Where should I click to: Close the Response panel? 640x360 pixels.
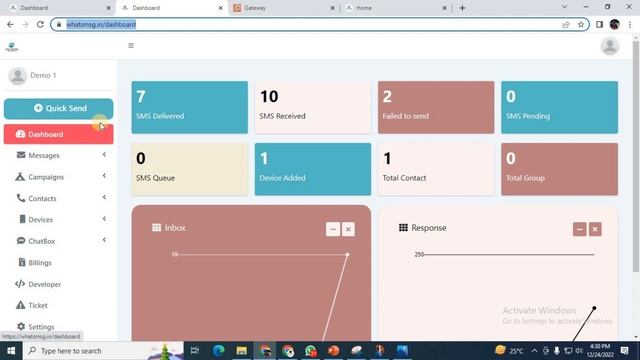(595, 229)
